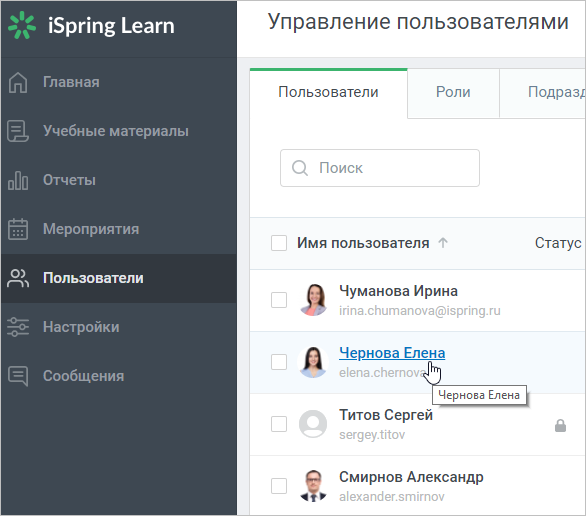Viewport: 586px width, 516px height.
Task: Open user Чуманова Ирина
Action: (398, 291)
